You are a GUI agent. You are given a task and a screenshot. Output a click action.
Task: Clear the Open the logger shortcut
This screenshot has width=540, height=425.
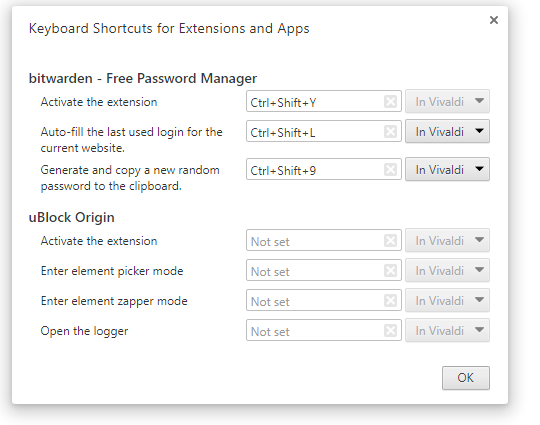pos(390,331)
